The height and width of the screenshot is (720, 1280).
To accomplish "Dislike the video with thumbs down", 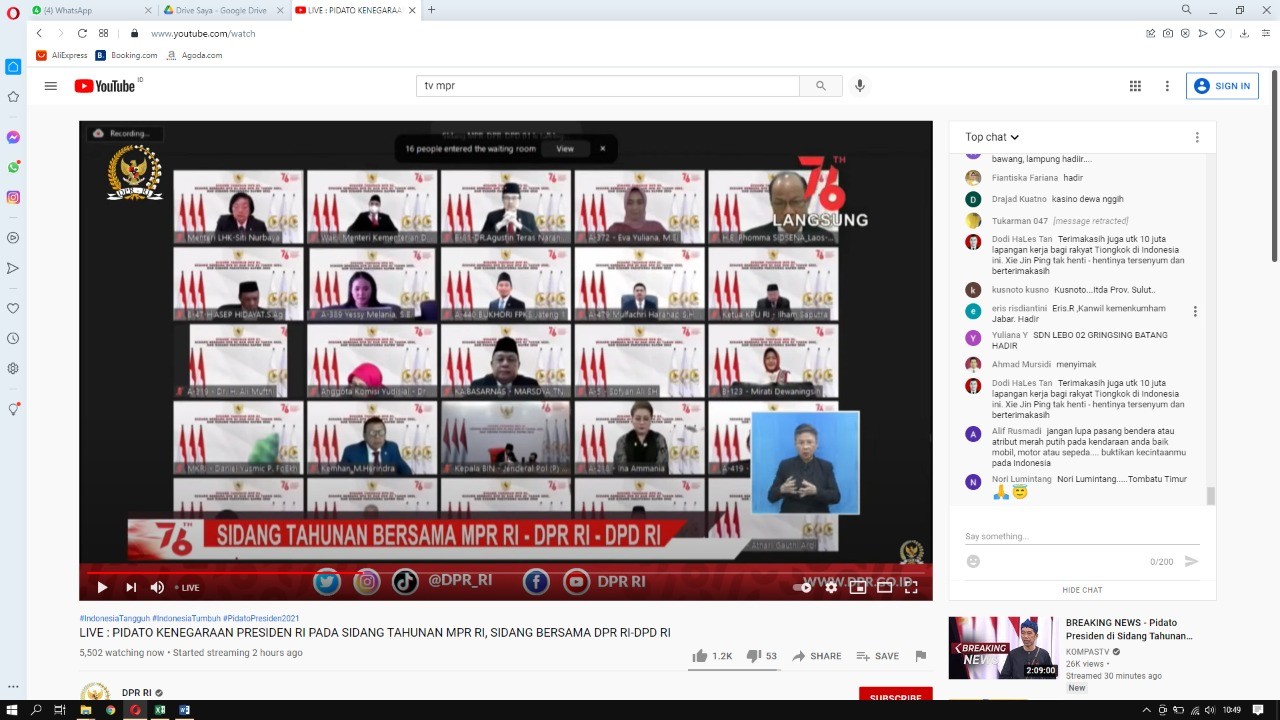I will pos(754,656).
